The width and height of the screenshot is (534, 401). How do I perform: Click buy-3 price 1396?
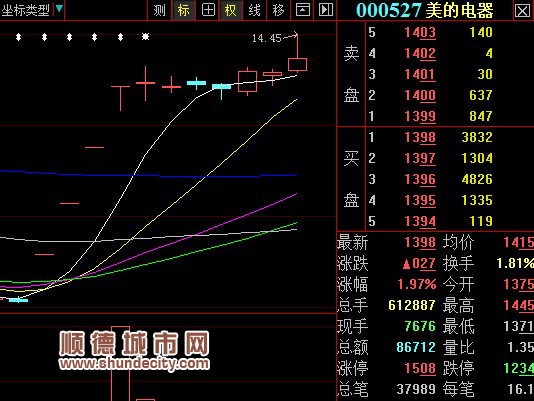[x=420, y=179]
